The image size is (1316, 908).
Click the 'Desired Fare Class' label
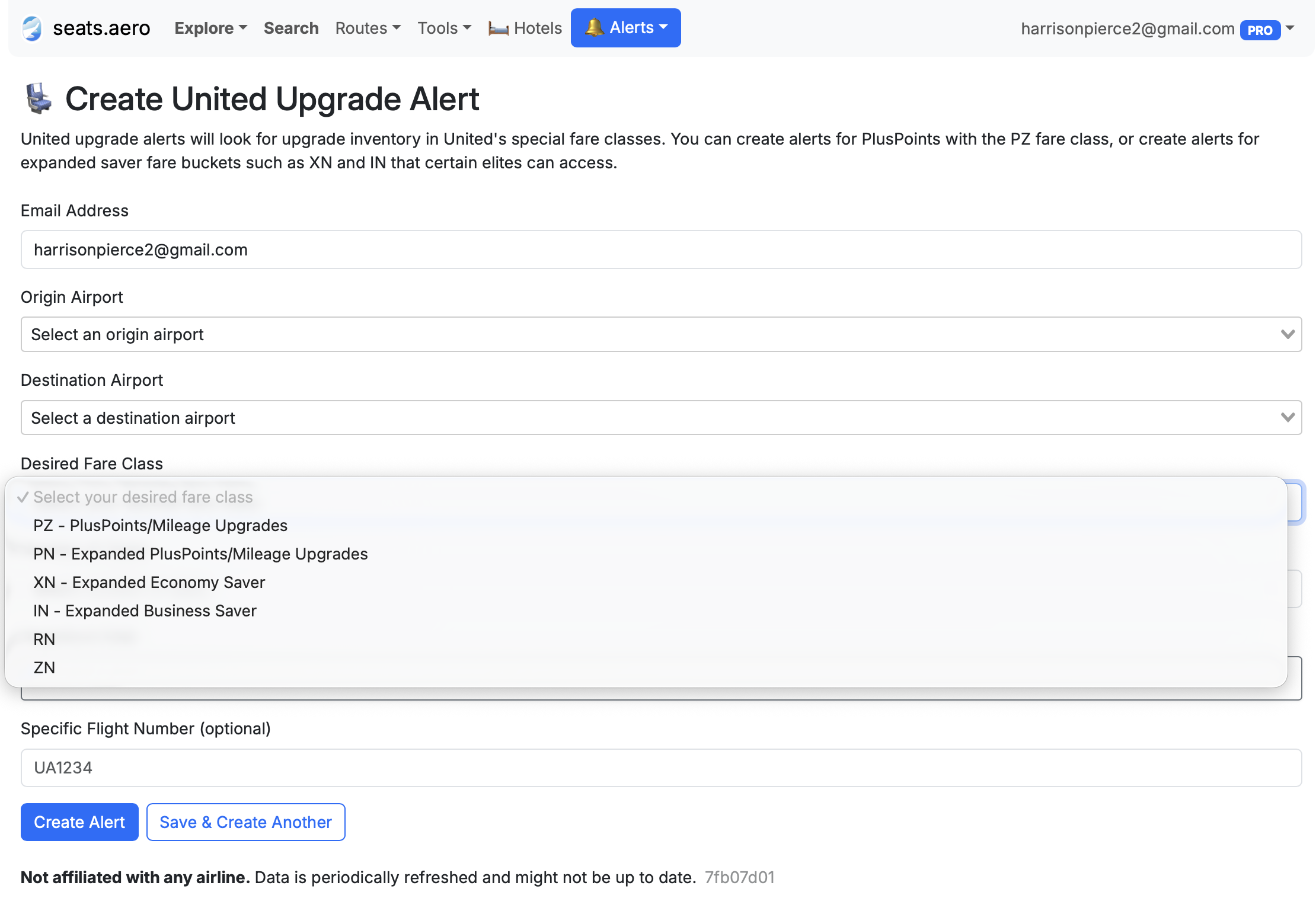pyautogui.click(x=92, y=464)
